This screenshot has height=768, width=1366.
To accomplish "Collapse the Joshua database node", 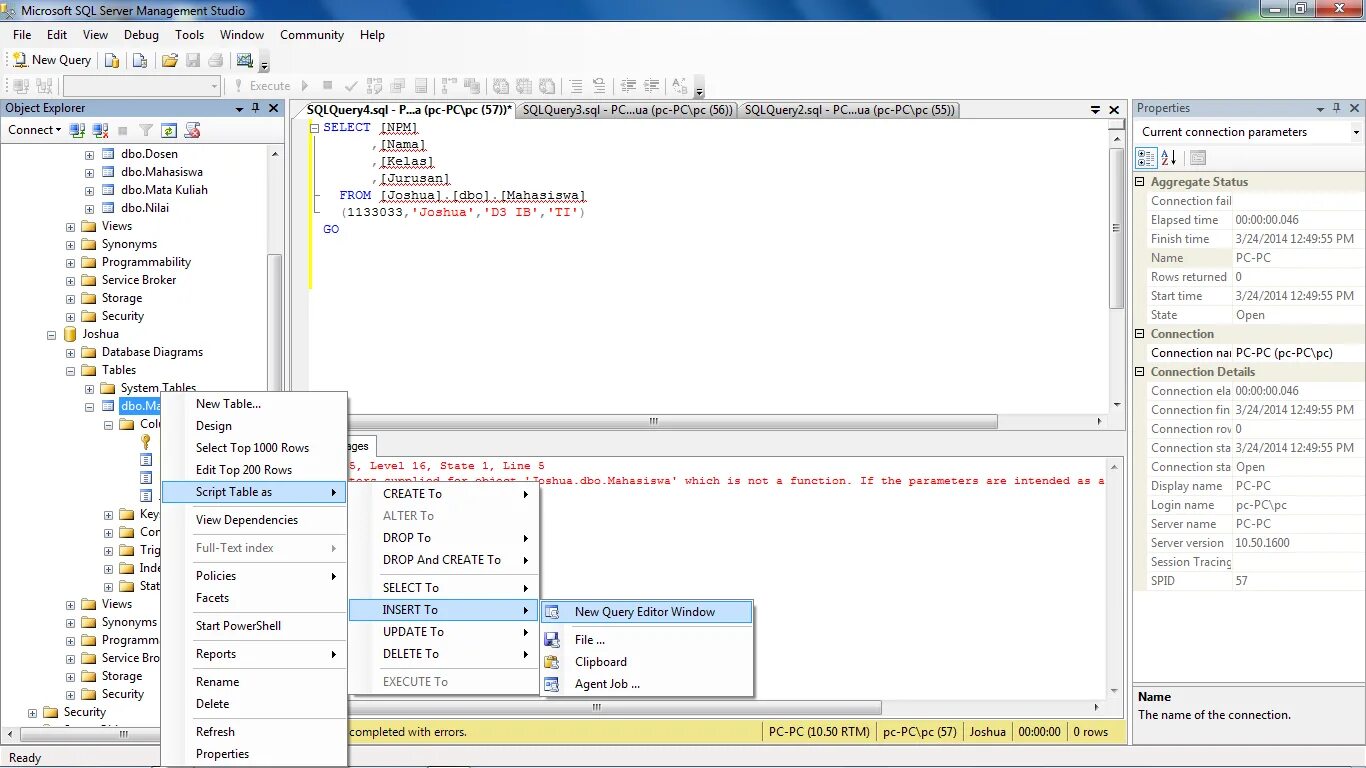I will (51, 334).
